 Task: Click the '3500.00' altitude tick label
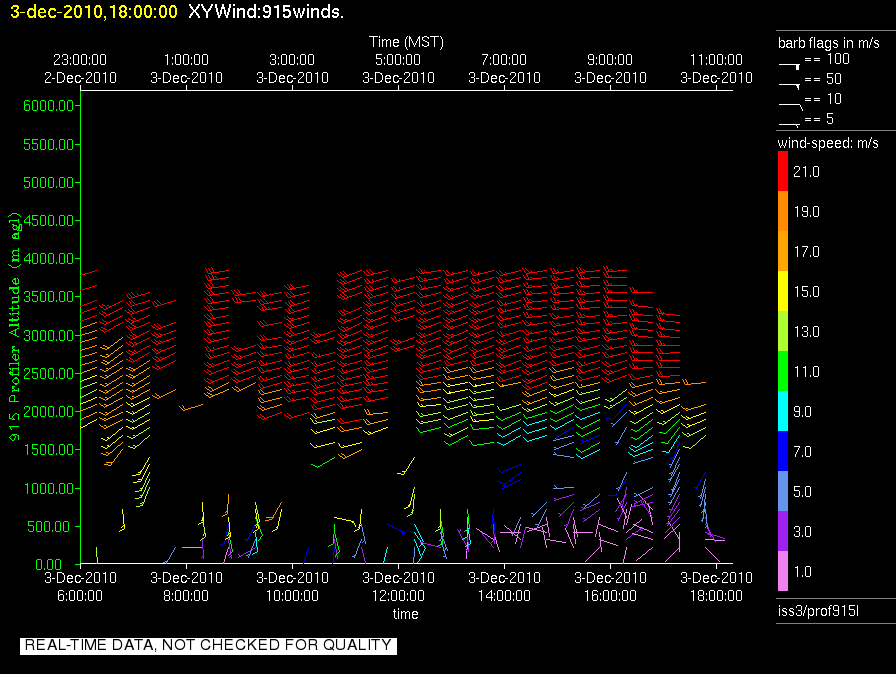pos(49,296)
